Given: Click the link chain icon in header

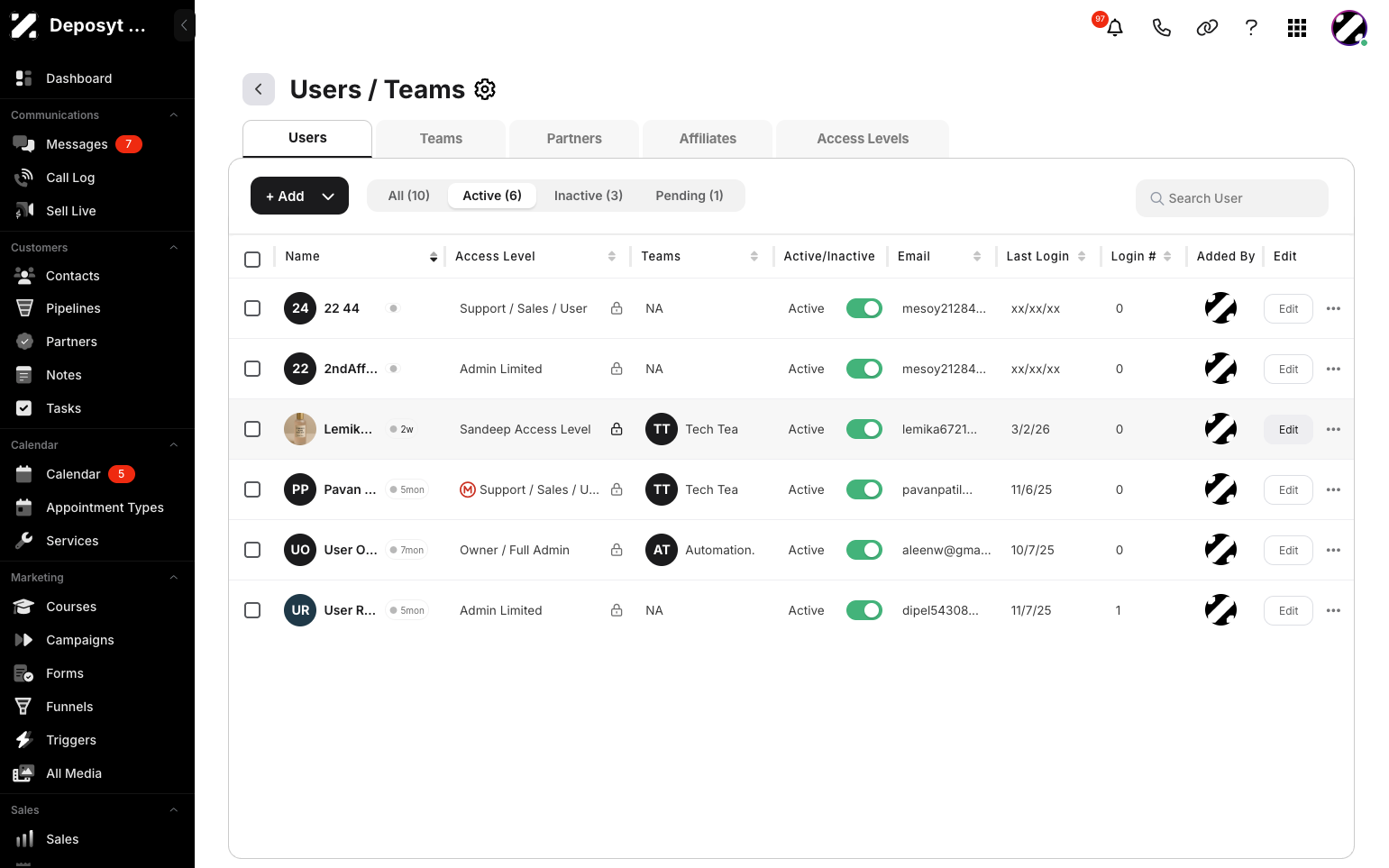Looking at the screenshot, I should (1207, 28).
